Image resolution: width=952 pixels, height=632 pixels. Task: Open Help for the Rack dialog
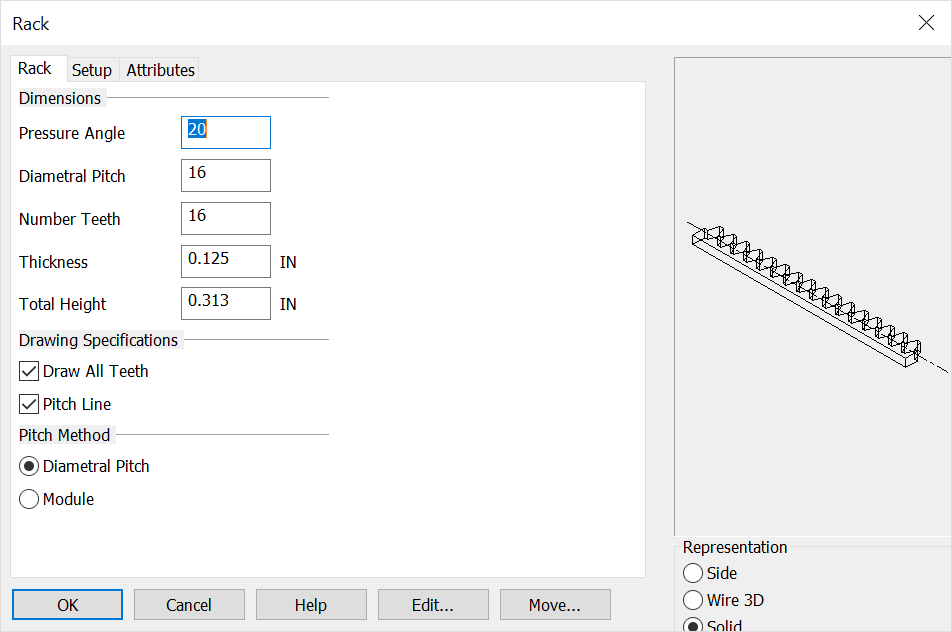click(310, 604)
